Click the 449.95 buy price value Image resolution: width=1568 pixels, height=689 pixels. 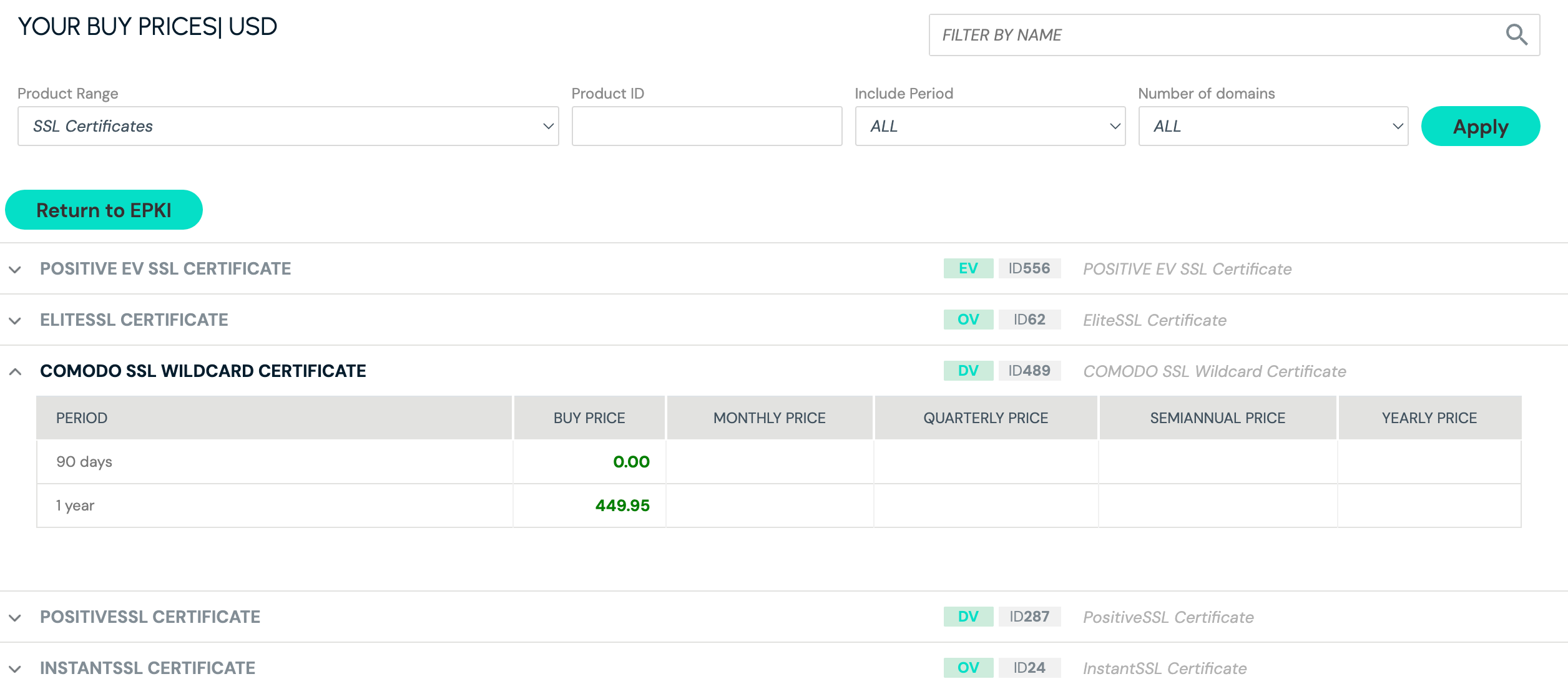coord(622,506)
